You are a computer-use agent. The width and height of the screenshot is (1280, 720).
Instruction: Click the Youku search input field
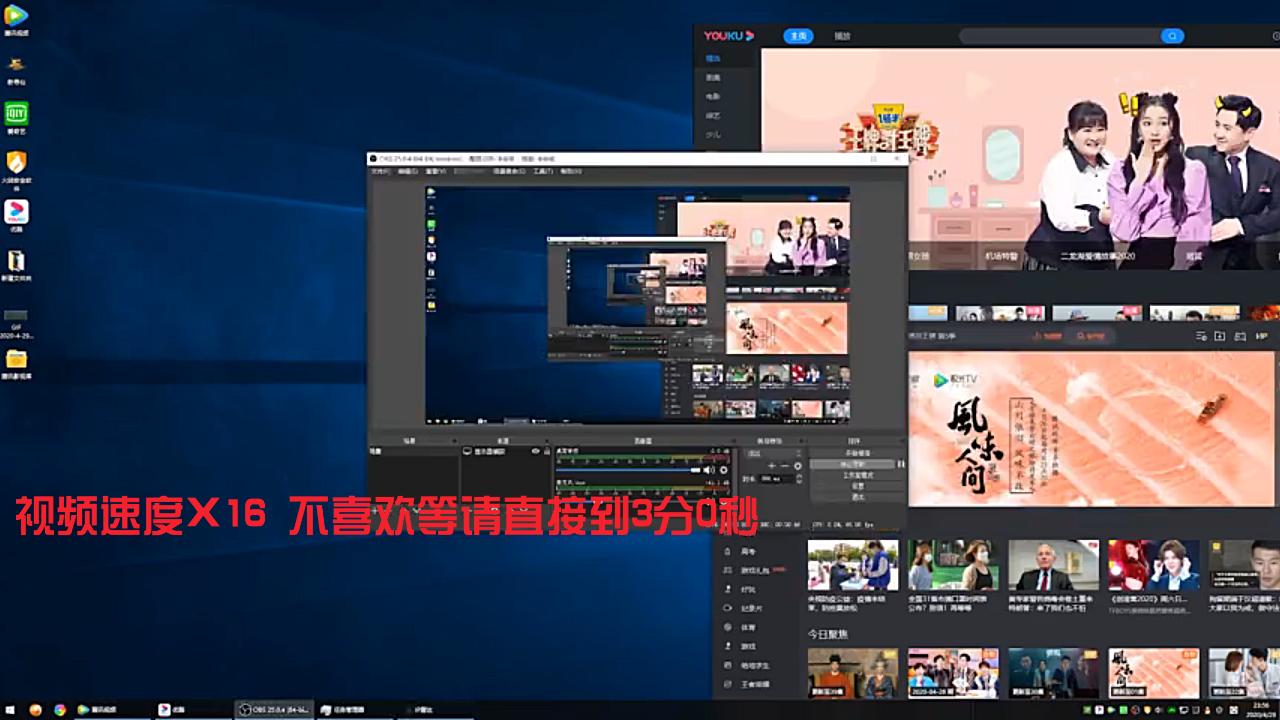pyautogui.click(x=1060, y=36)
